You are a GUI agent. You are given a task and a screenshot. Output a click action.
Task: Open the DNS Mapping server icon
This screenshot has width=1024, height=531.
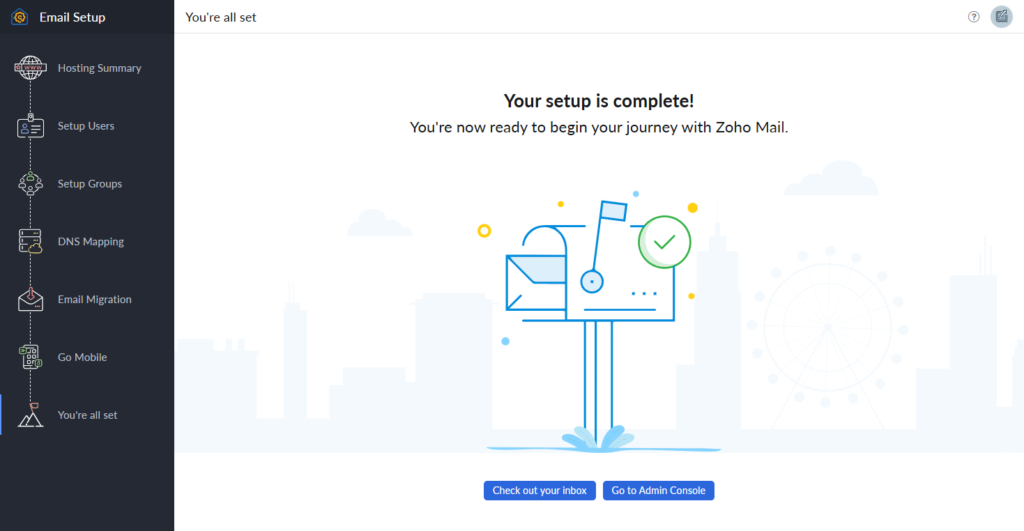pos(30,242)
